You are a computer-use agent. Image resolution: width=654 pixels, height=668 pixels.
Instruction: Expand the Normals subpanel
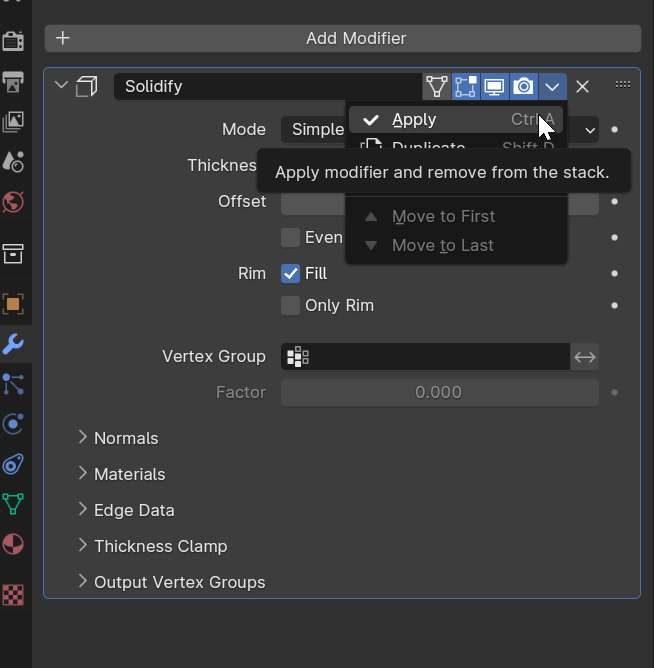click(83, 438)
